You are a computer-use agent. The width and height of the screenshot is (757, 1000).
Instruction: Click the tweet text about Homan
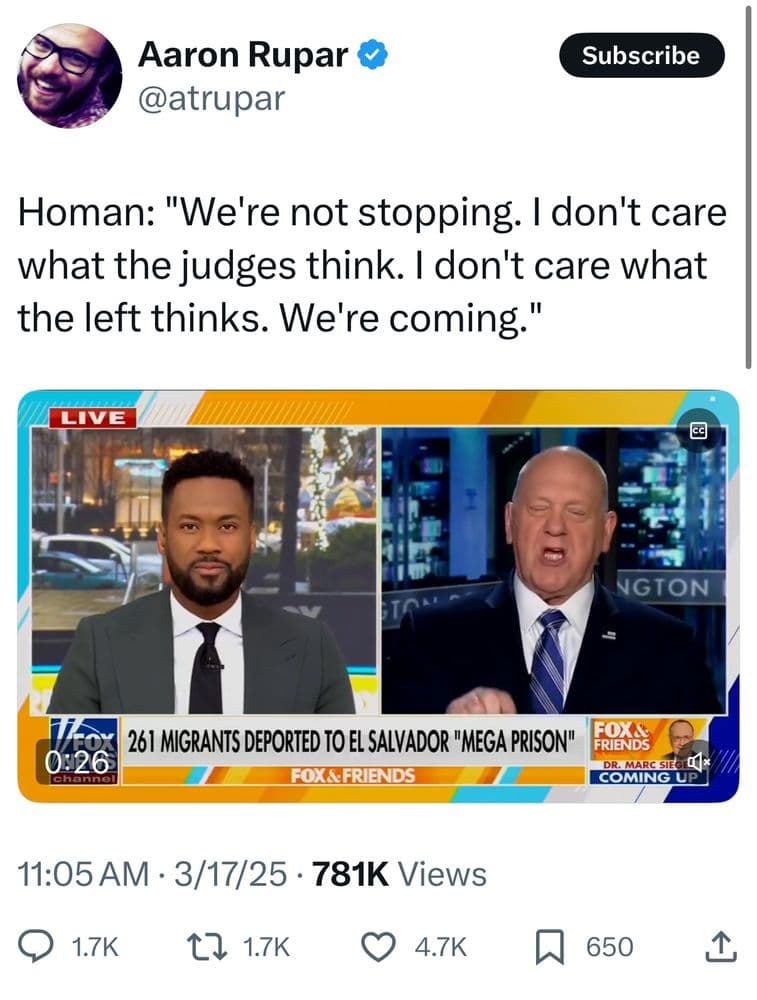pos(372,265)
